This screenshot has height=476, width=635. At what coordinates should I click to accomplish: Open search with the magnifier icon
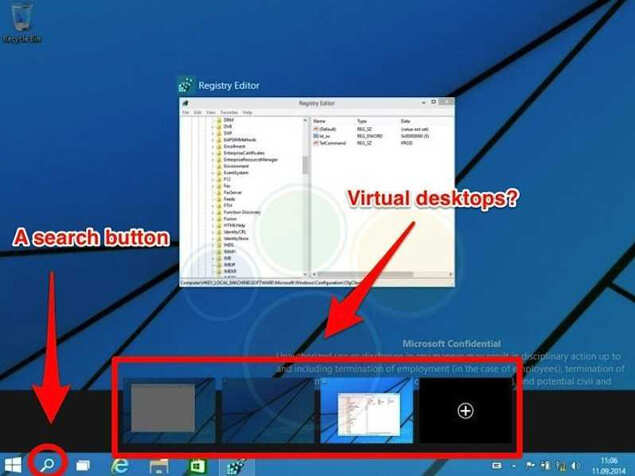click(47, 464)
